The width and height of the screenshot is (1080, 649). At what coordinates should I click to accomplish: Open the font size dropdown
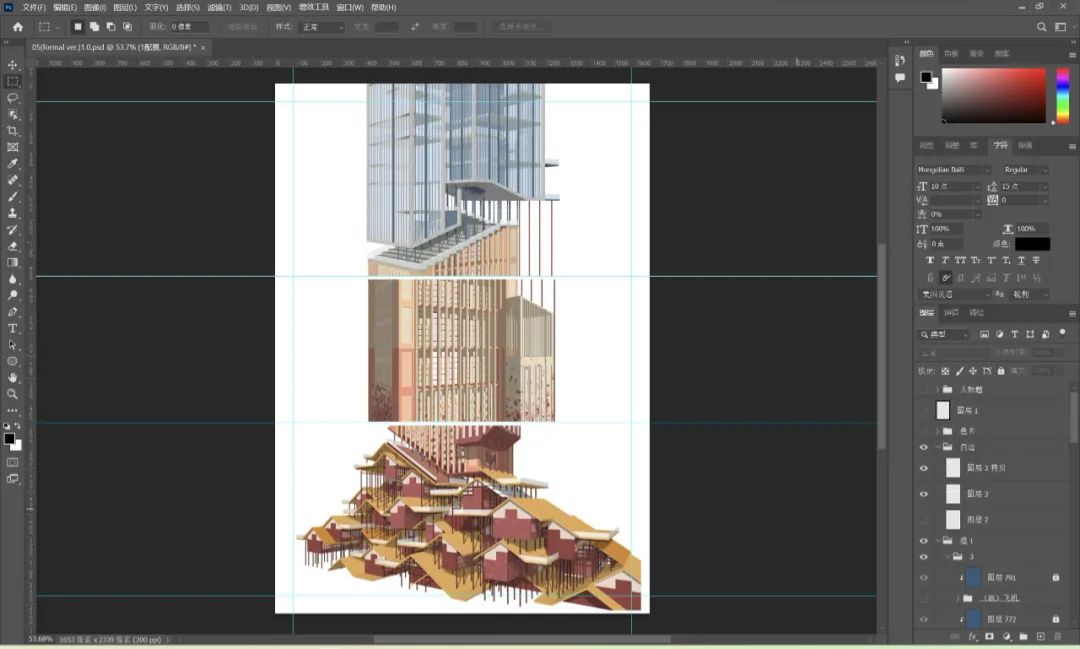pos(977,187)
